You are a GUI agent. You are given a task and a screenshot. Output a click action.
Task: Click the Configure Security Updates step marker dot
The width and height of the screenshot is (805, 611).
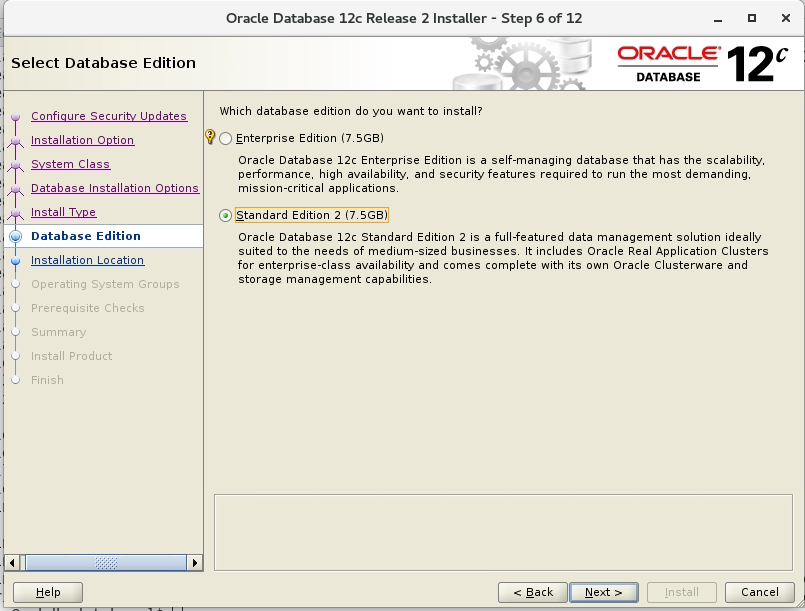click(16, 117)
